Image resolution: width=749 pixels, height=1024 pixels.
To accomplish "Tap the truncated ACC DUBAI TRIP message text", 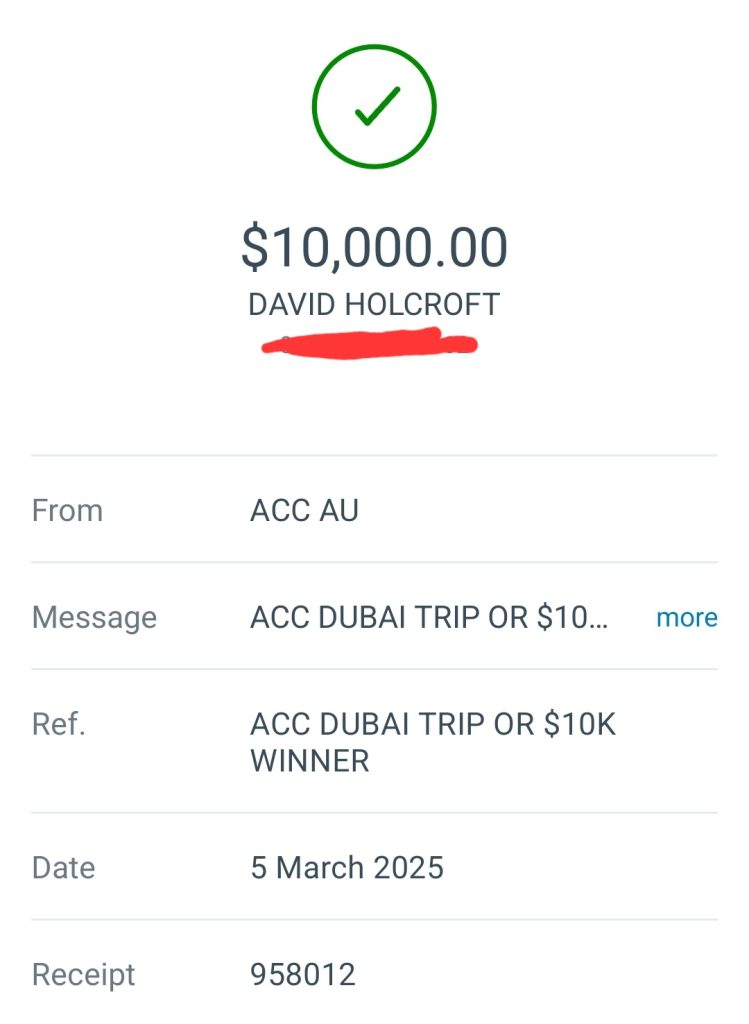I will click(428, 617).
